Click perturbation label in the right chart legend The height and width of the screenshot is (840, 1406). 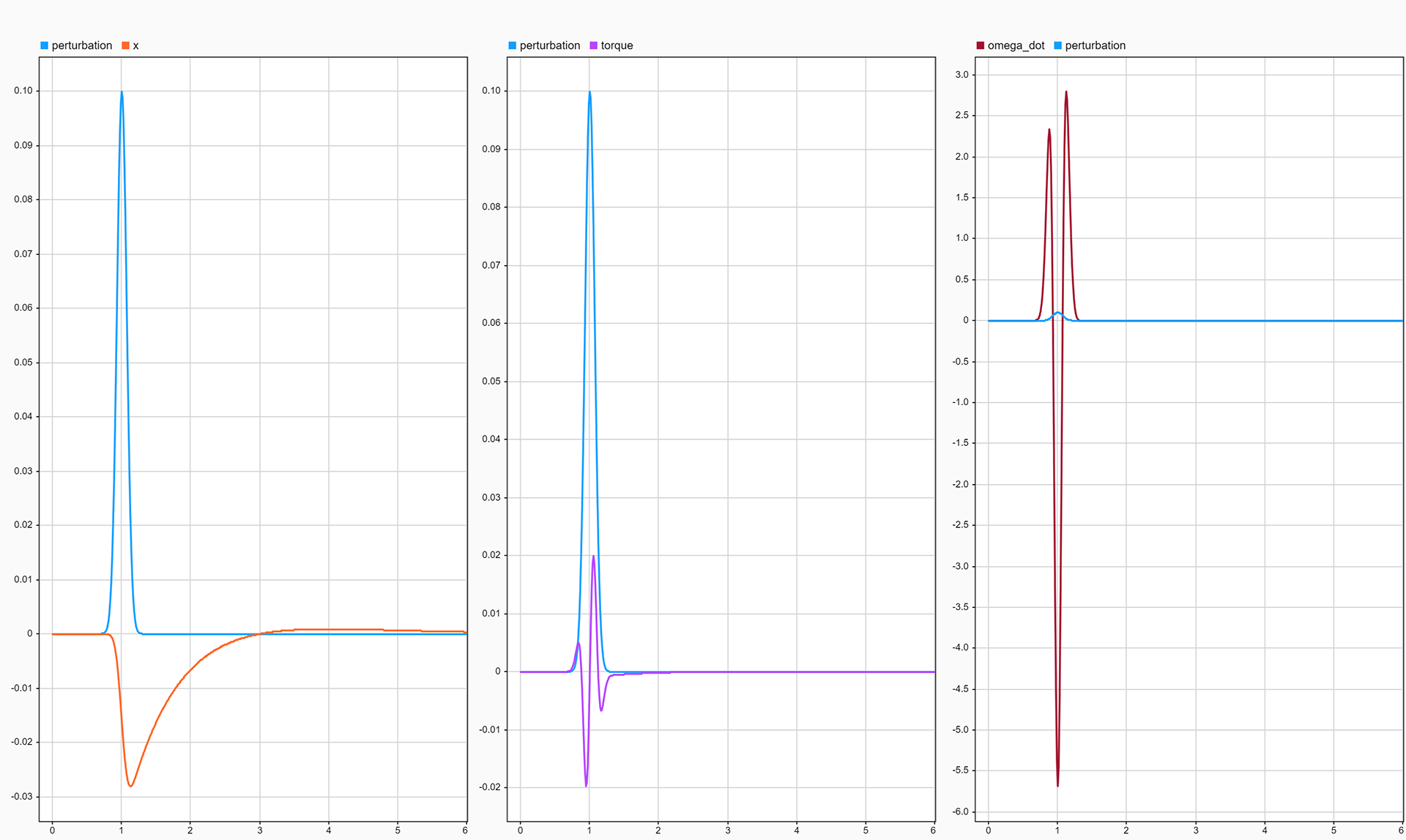click(x=1095, y=45)
